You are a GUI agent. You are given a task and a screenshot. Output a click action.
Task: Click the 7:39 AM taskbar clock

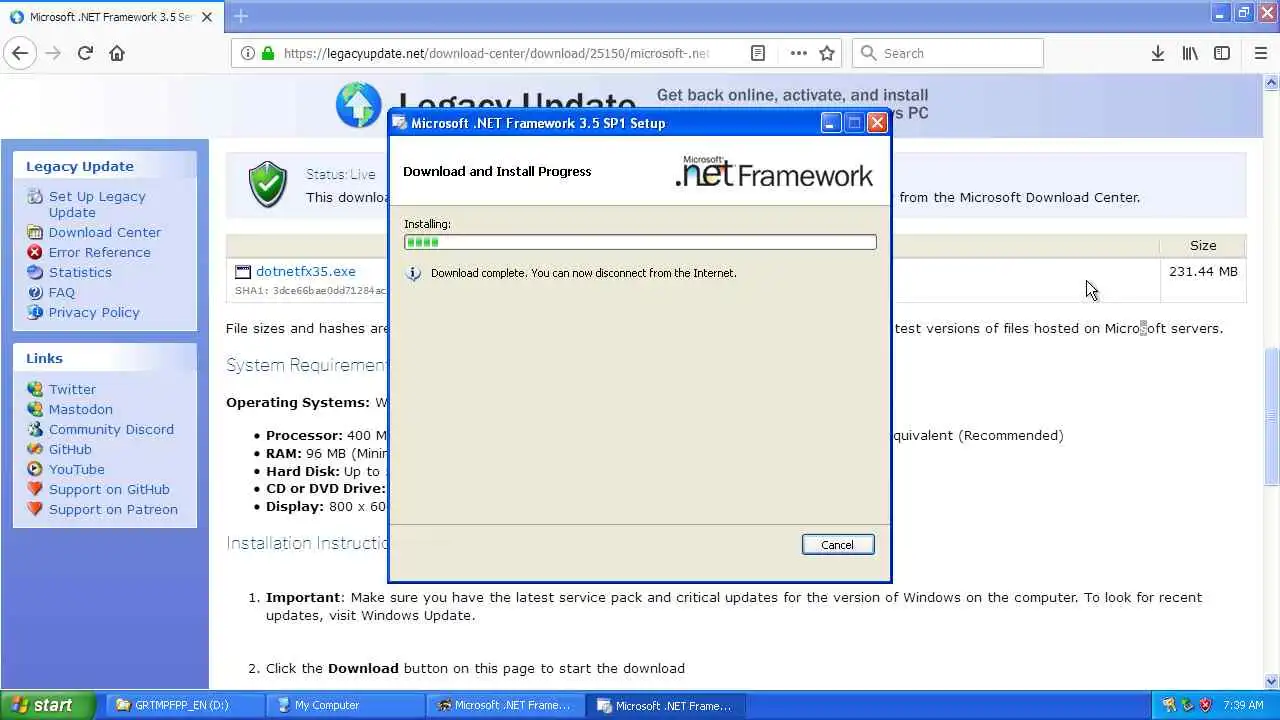pyautogui.click(x=1243, y=705)
